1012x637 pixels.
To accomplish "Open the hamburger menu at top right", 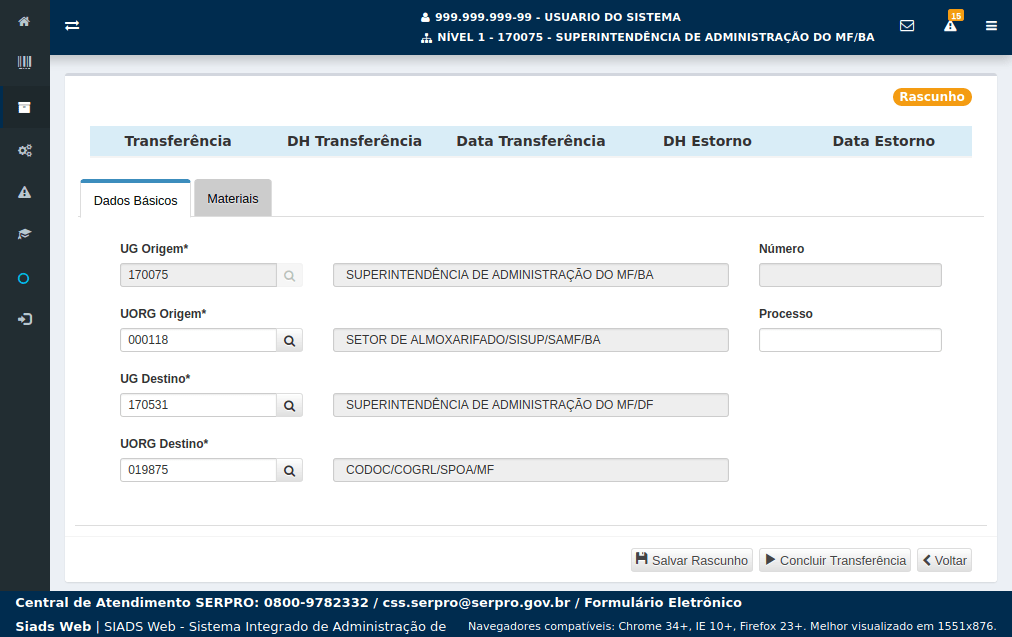I will pyautogui.click(x=991, y=26).
